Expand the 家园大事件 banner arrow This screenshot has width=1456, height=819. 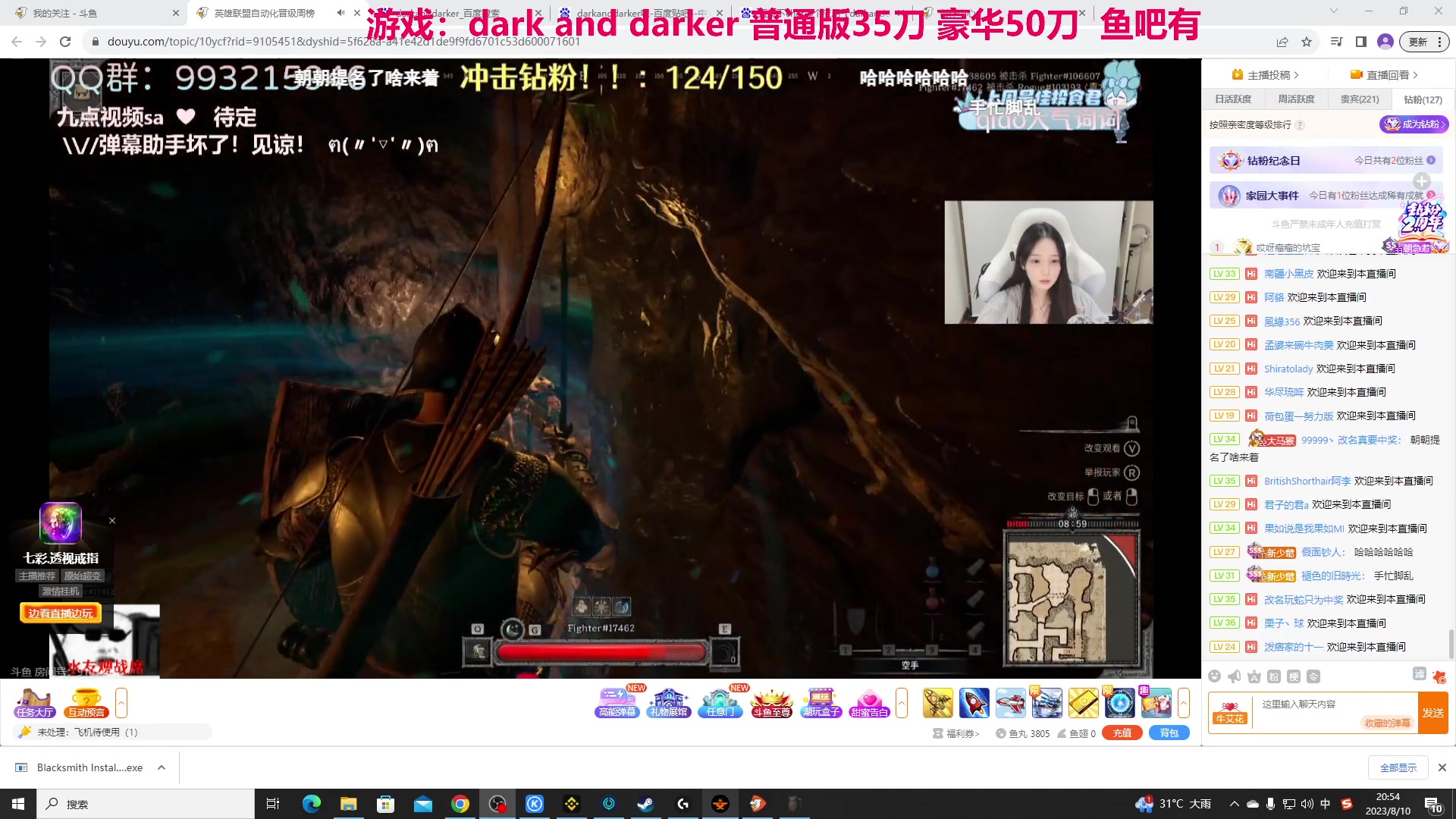point(1431,195)
